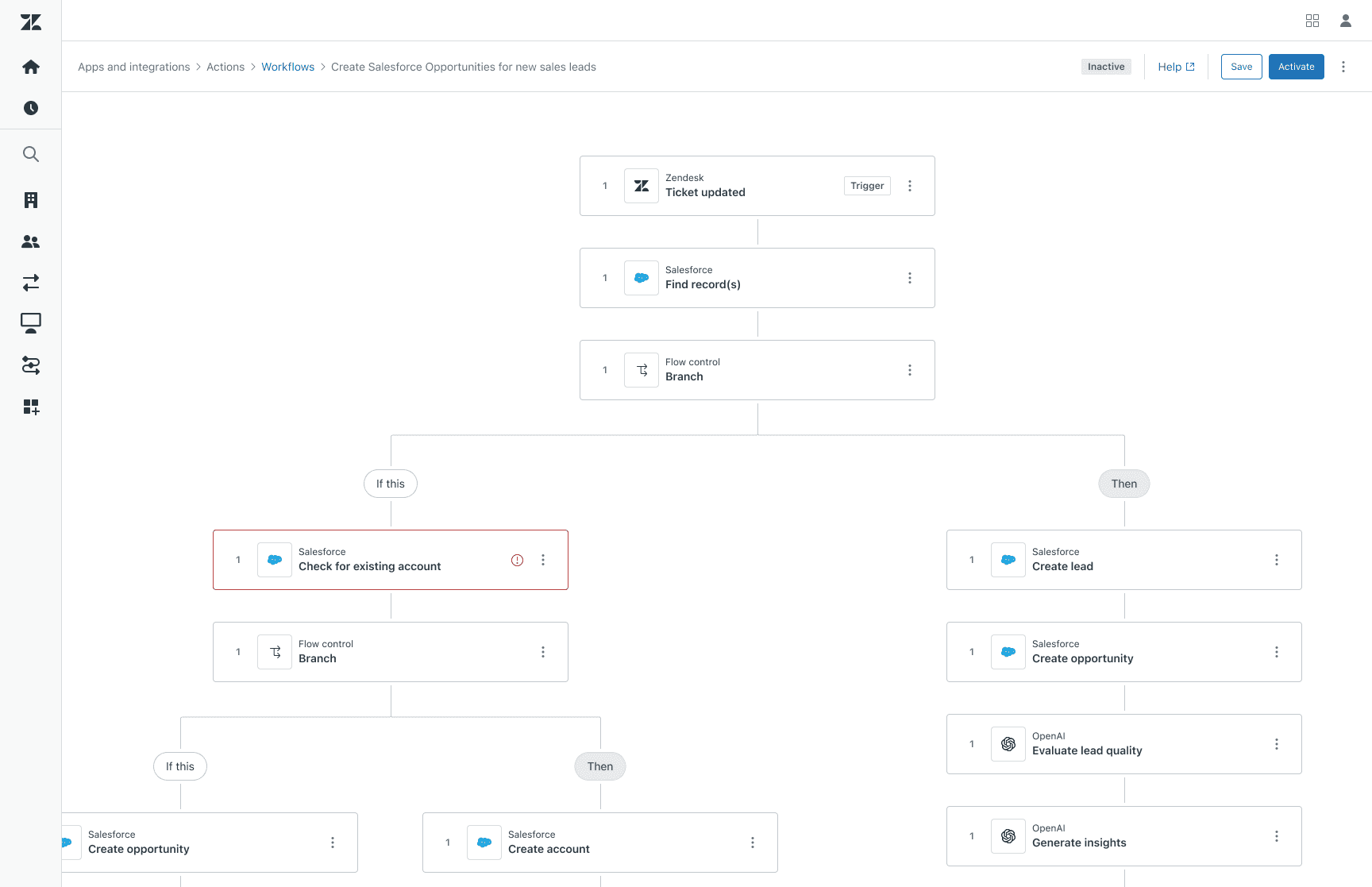Open options menu for Ticket updated step

pyautogui.click(x=910, y=186)
